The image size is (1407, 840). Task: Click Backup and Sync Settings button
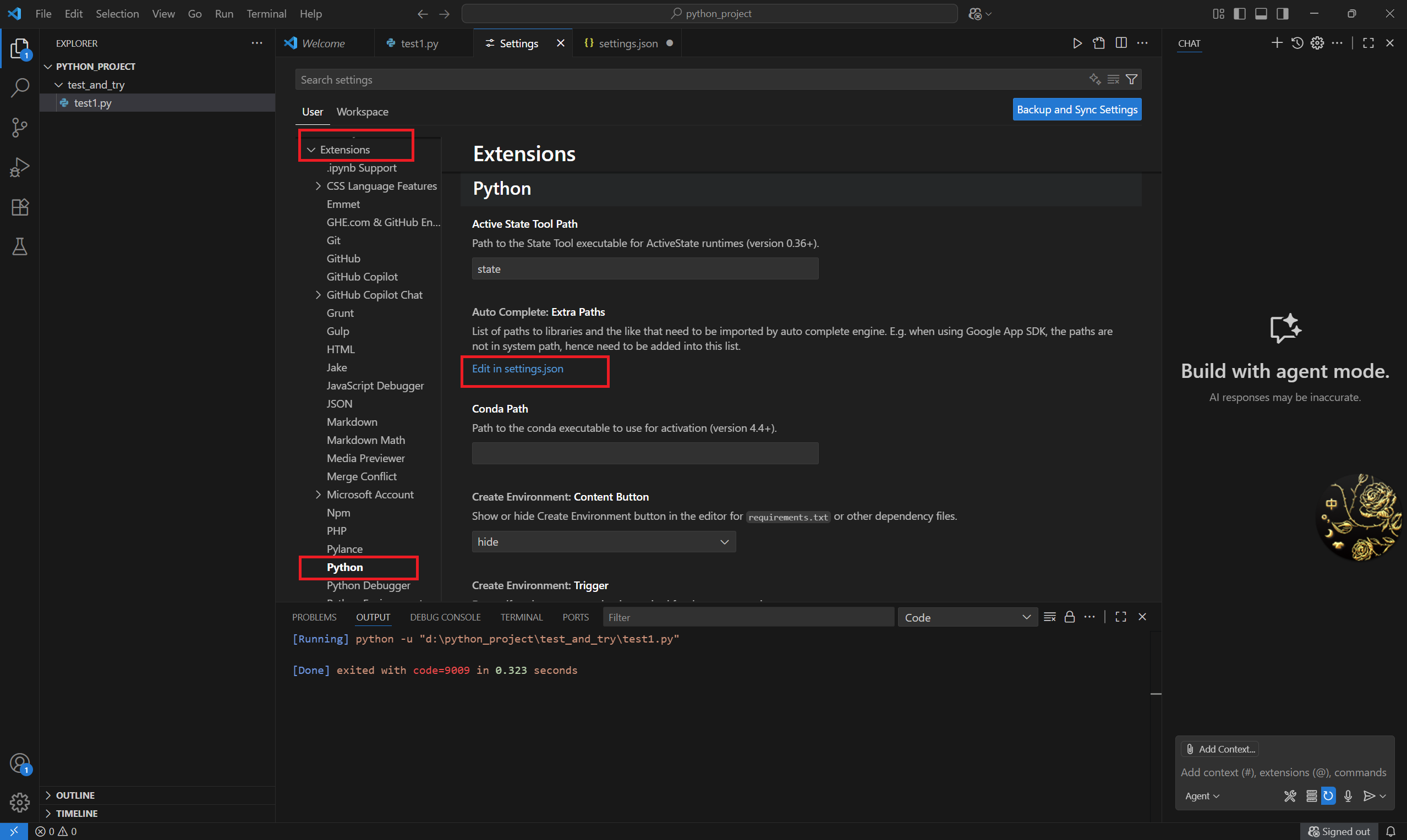1076,109
